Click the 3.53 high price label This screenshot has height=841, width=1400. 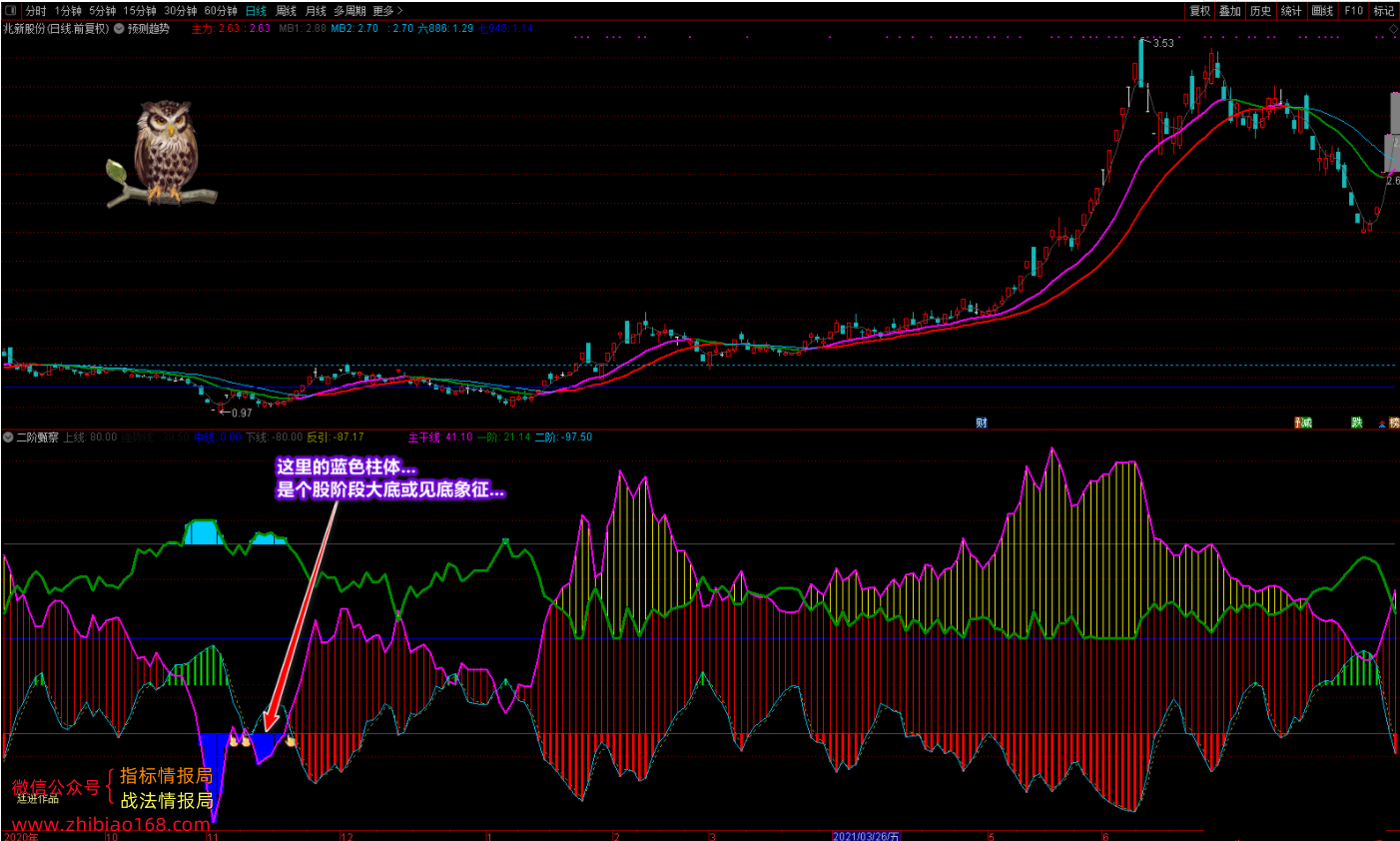click(1163, 43)
